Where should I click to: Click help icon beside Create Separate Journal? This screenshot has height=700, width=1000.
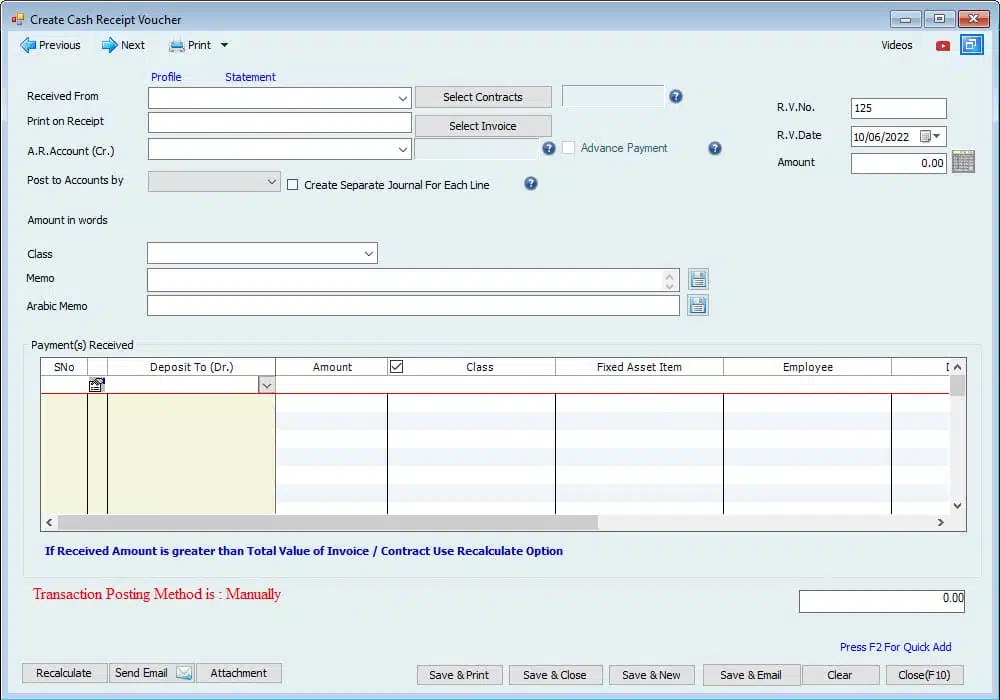pyautogui.click(x=531, y=184)
